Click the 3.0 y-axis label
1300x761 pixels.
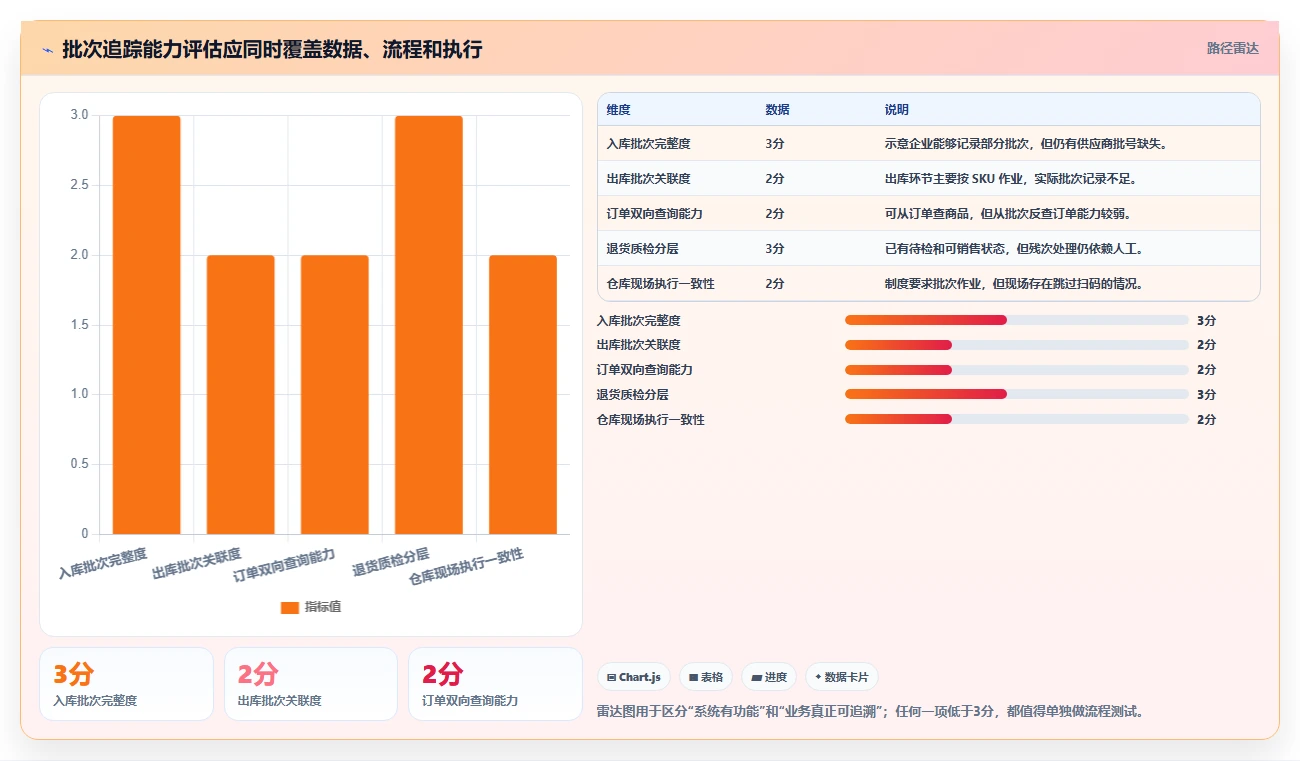(79, 115)
